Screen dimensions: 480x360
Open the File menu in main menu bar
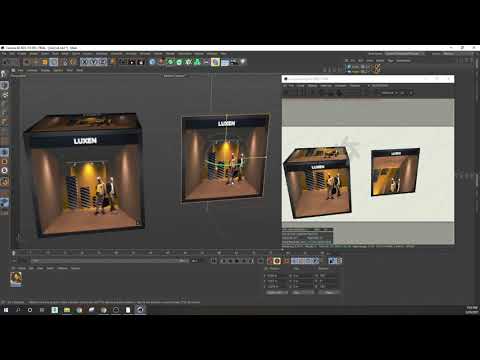coord(4,54)
